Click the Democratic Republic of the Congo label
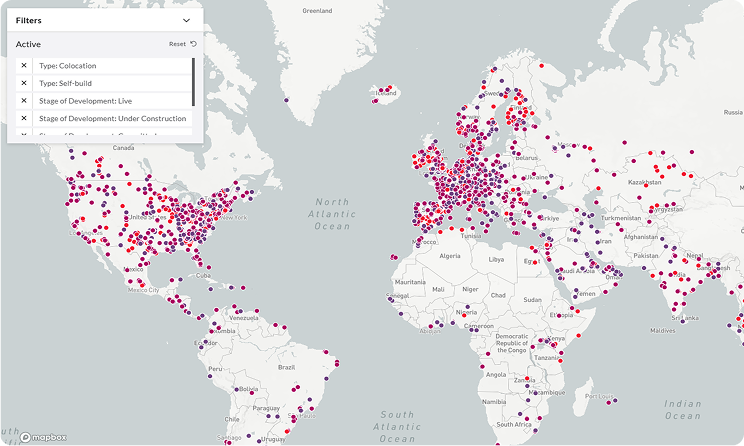Viewport: 744px width, 446px height. (x=512, y=343)
